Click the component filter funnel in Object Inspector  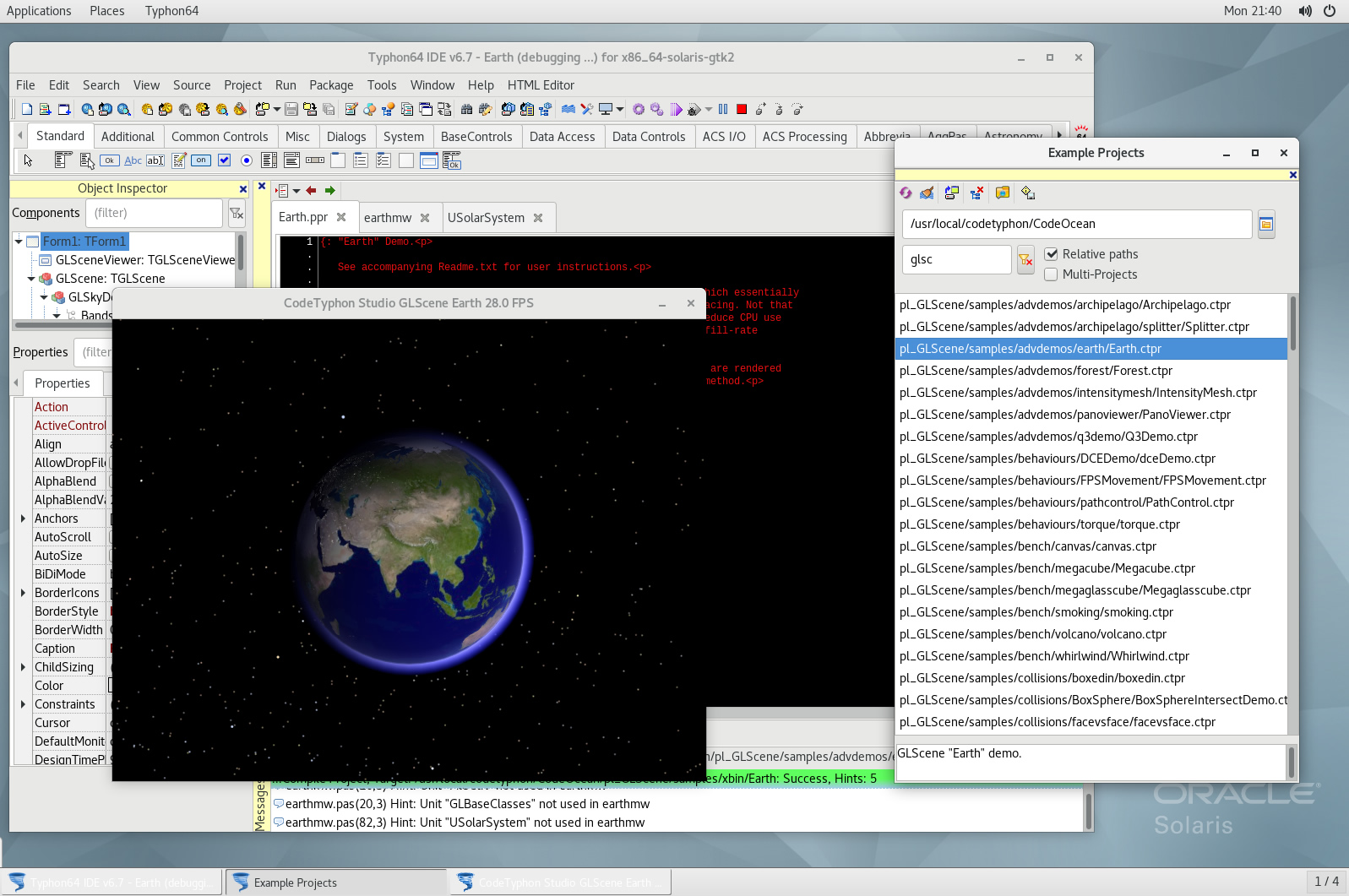[237, 214]
